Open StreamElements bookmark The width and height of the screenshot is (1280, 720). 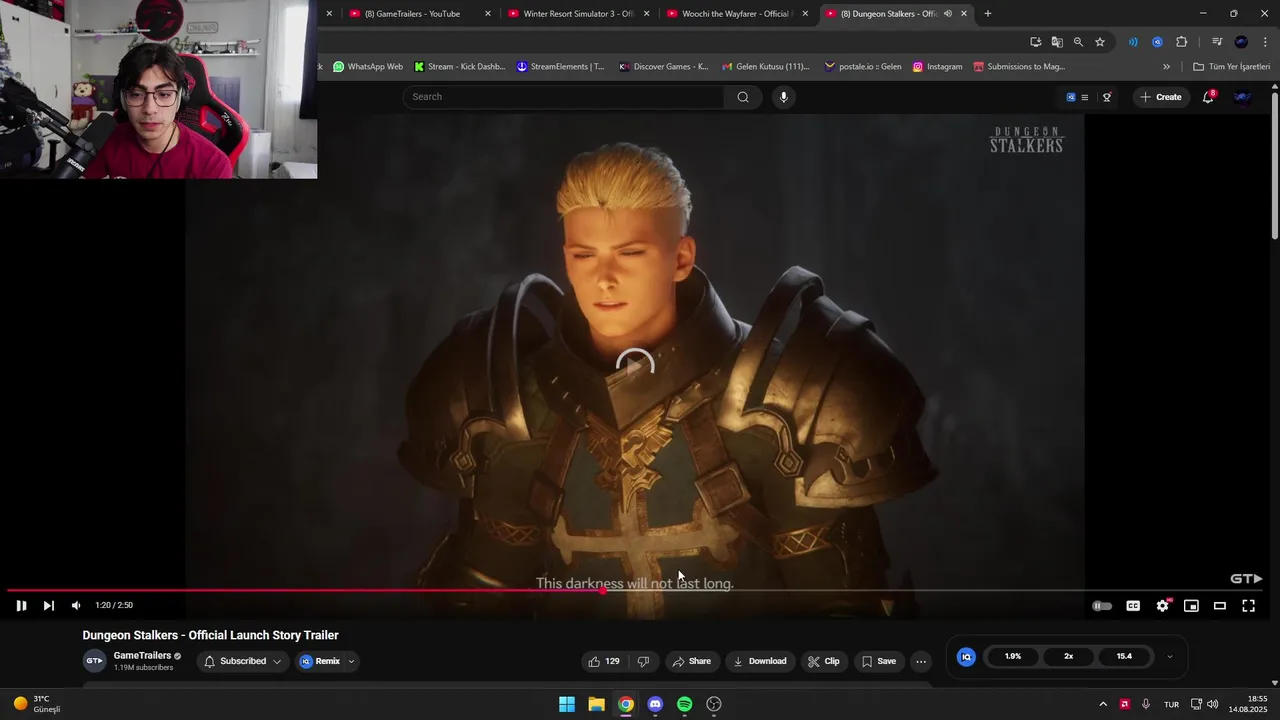click(560, 67)
